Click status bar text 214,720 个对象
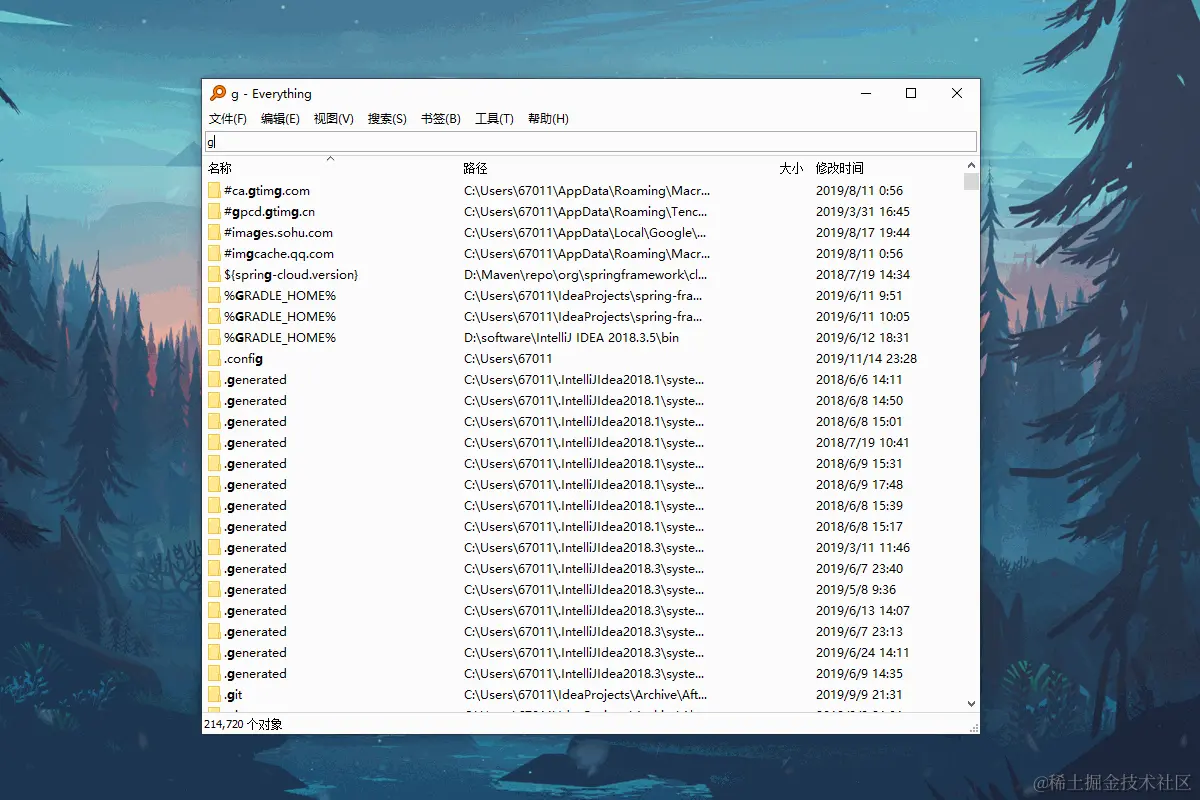Screen dimensions: 1200x800 pyautogui.click(x=243, y=723)
